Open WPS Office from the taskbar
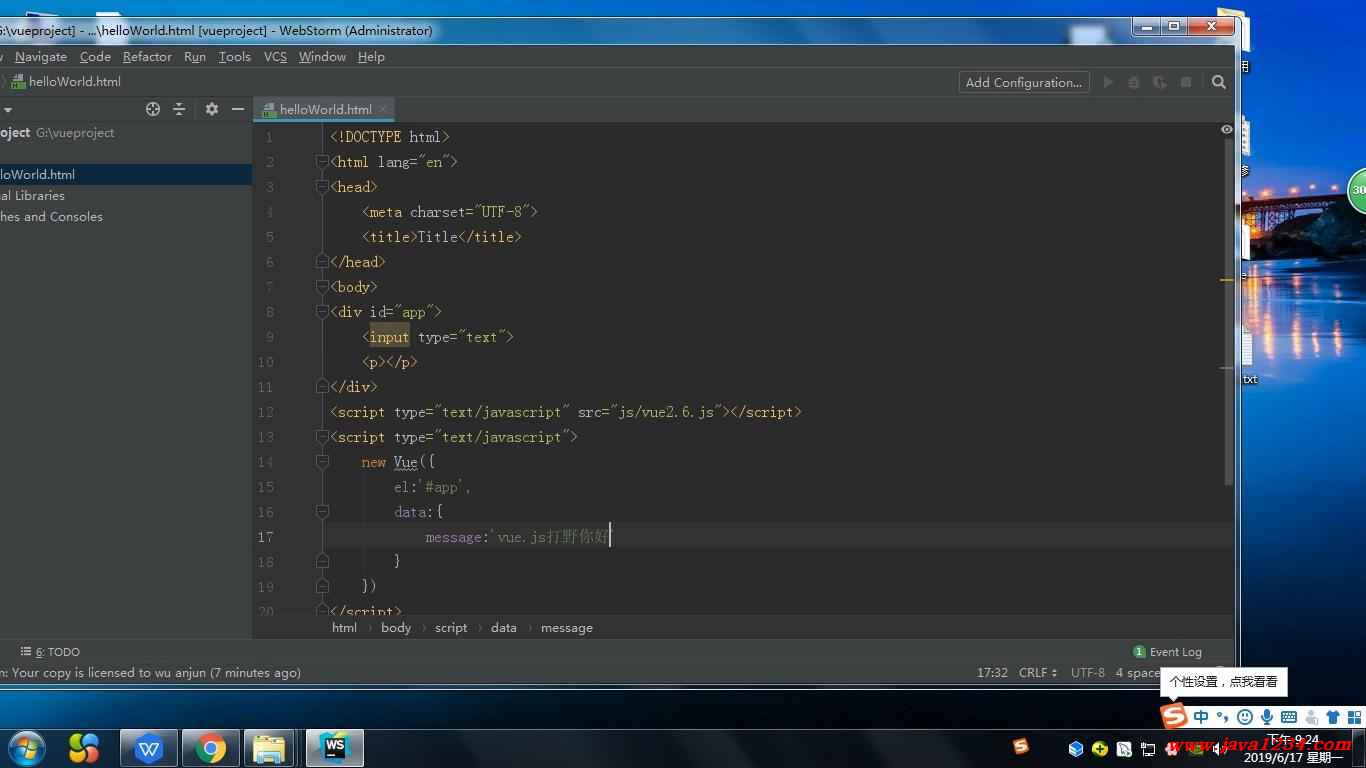 pos(149,748)
